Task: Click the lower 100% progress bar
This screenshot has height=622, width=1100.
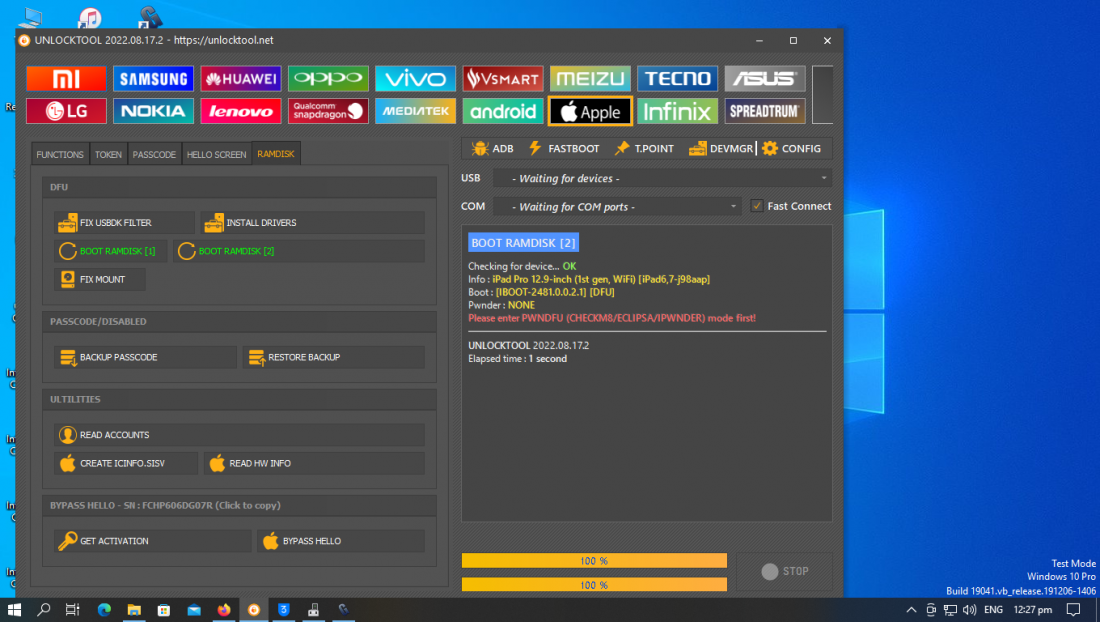Action: (594, 585)
